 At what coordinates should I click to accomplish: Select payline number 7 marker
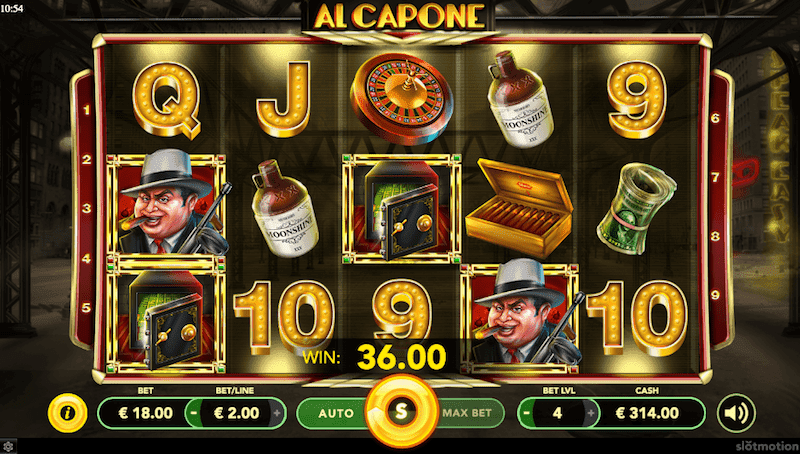click(715, 177)
